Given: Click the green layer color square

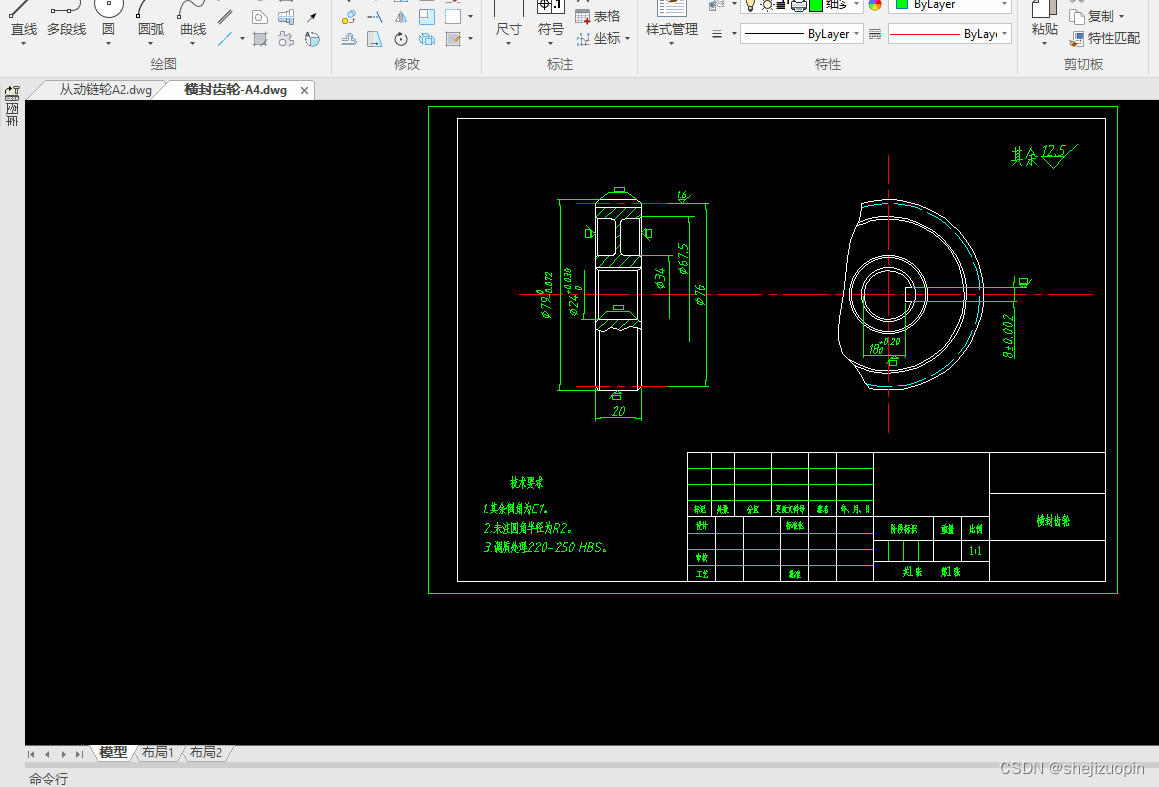Looking at the screenshot, I should (x=816, y=5).
